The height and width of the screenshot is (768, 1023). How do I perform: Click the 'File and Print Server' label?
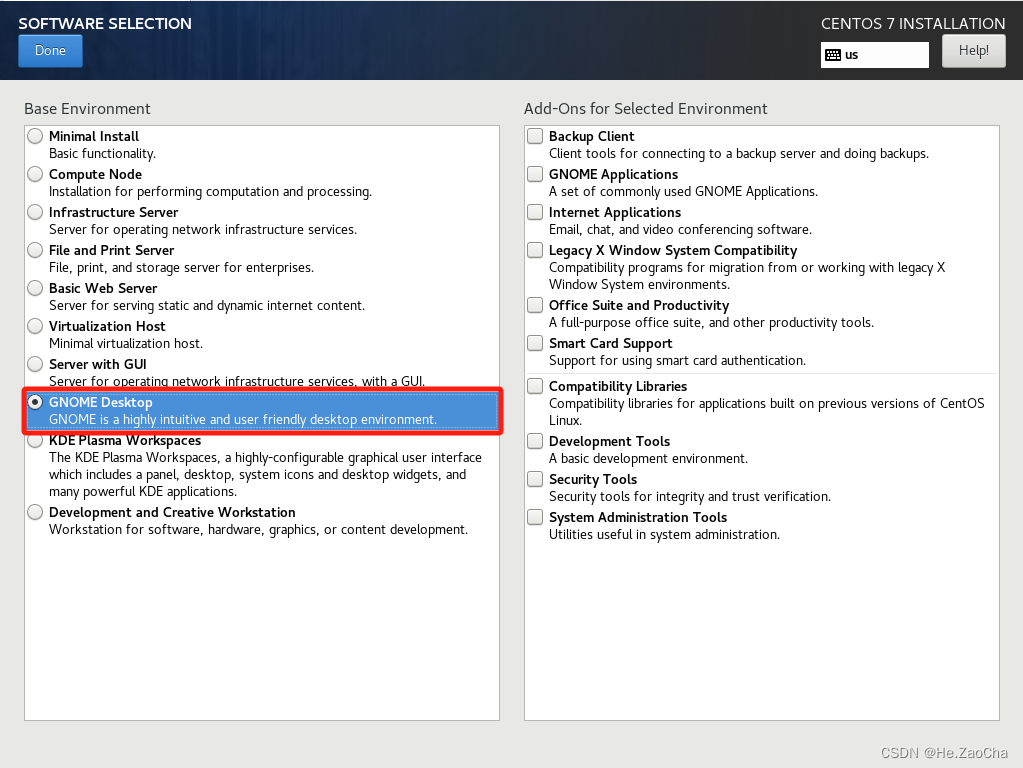pos(112,250)
